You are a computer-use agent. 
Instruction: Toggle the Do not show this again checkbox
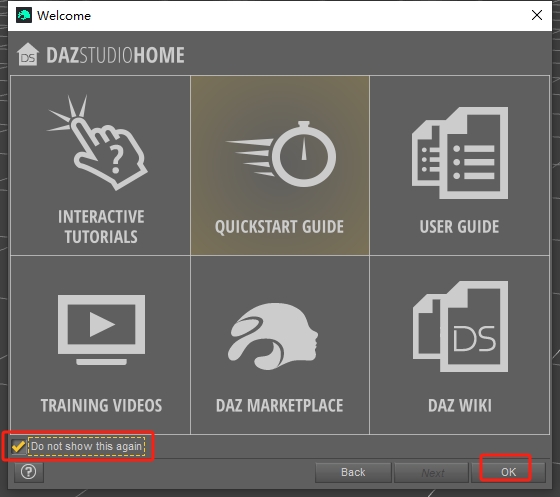coord(18,446)
